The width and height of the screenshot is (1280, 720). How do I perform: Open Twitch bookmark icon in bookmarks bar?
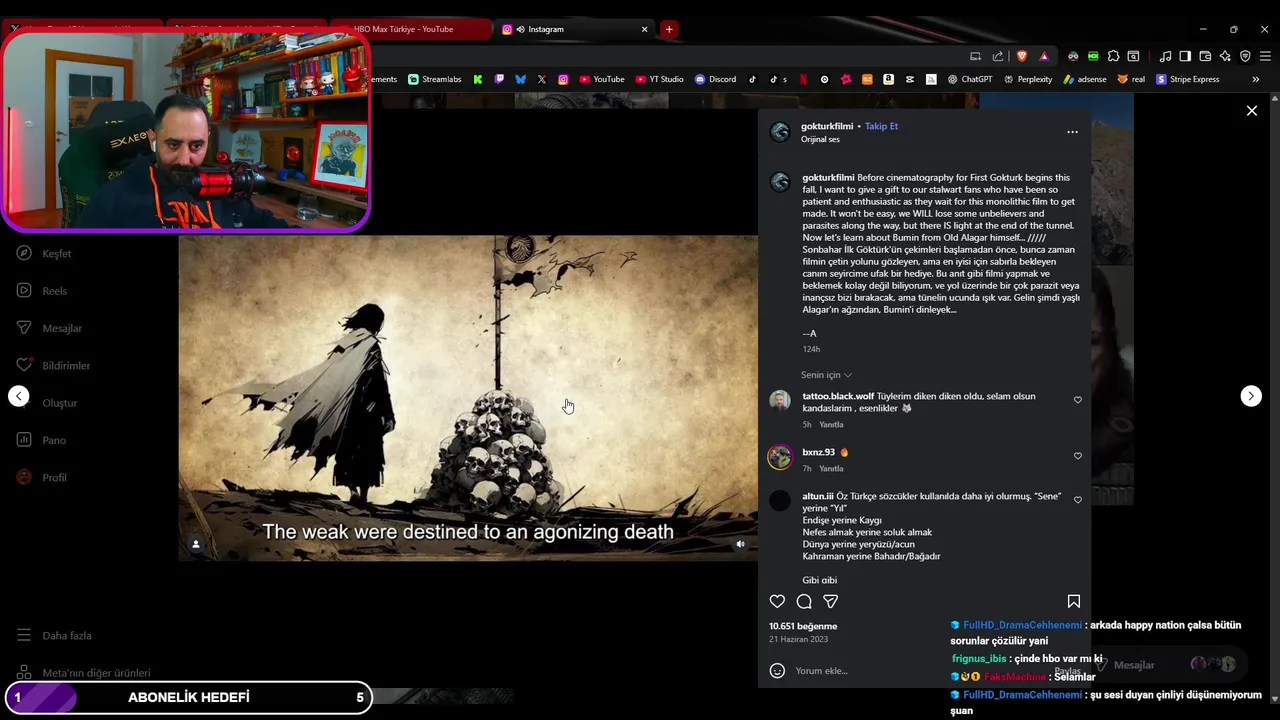(x=499, y=79)
